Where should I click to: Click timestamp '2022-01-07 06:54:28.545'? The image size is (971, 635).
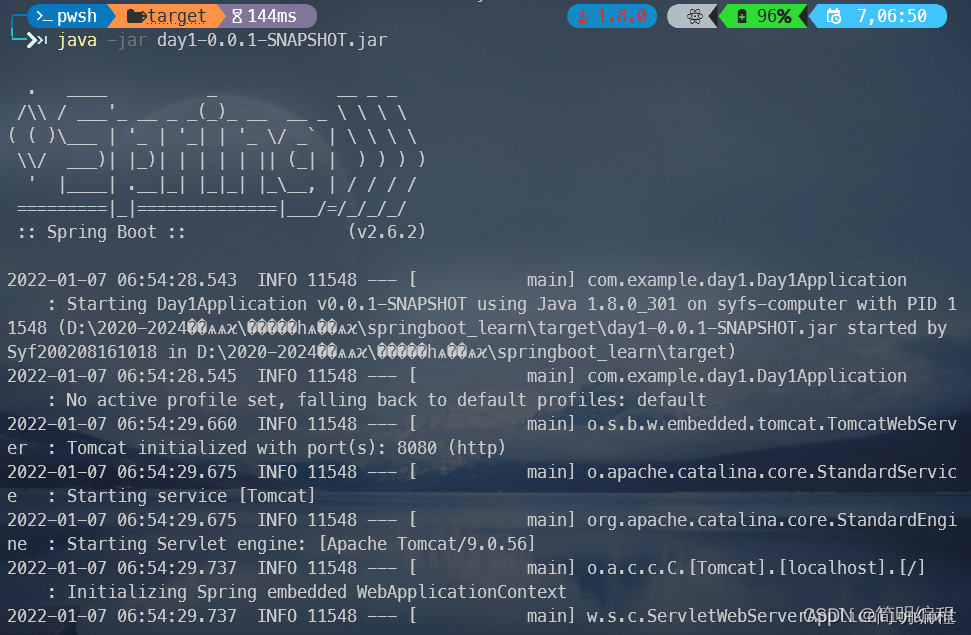coord(122,376)
